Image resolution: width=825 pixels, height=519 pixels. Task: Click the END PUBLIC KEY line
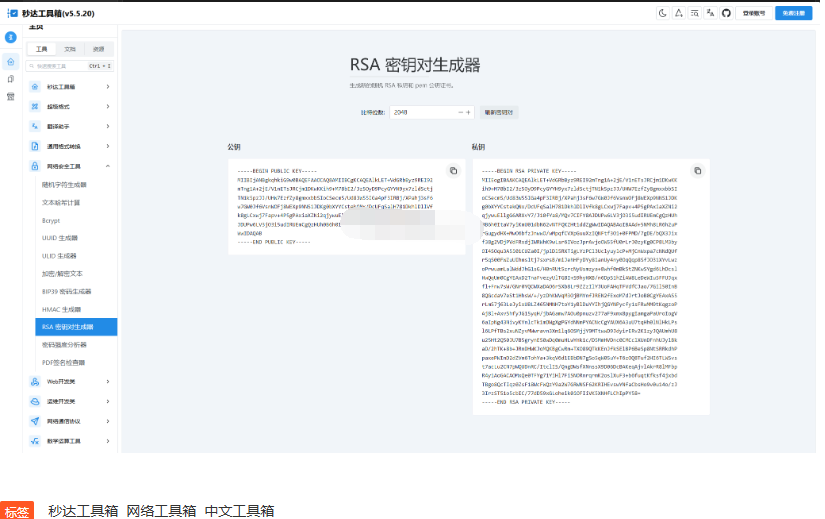coord(274,242)
